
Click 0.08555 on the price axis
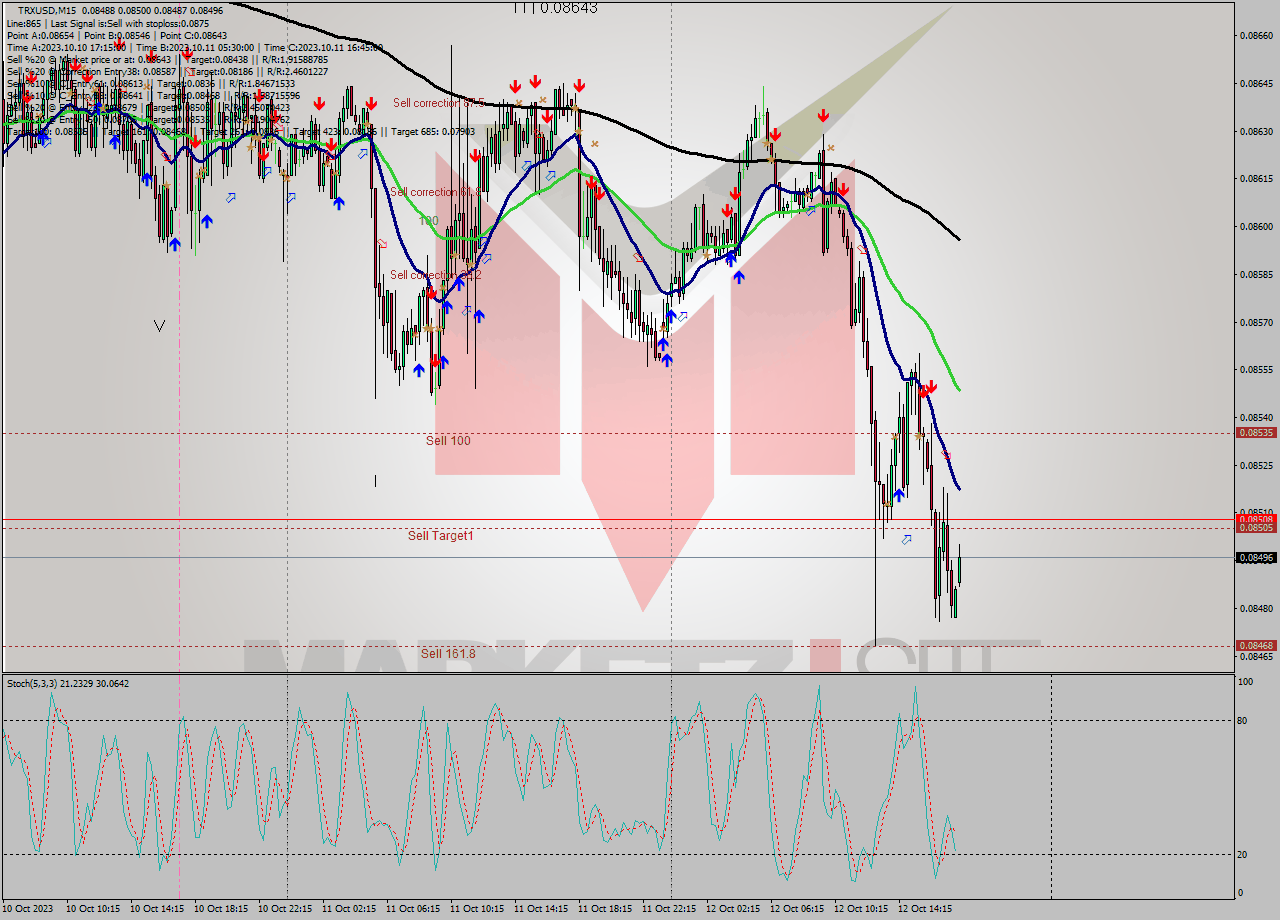(1256, 369)
